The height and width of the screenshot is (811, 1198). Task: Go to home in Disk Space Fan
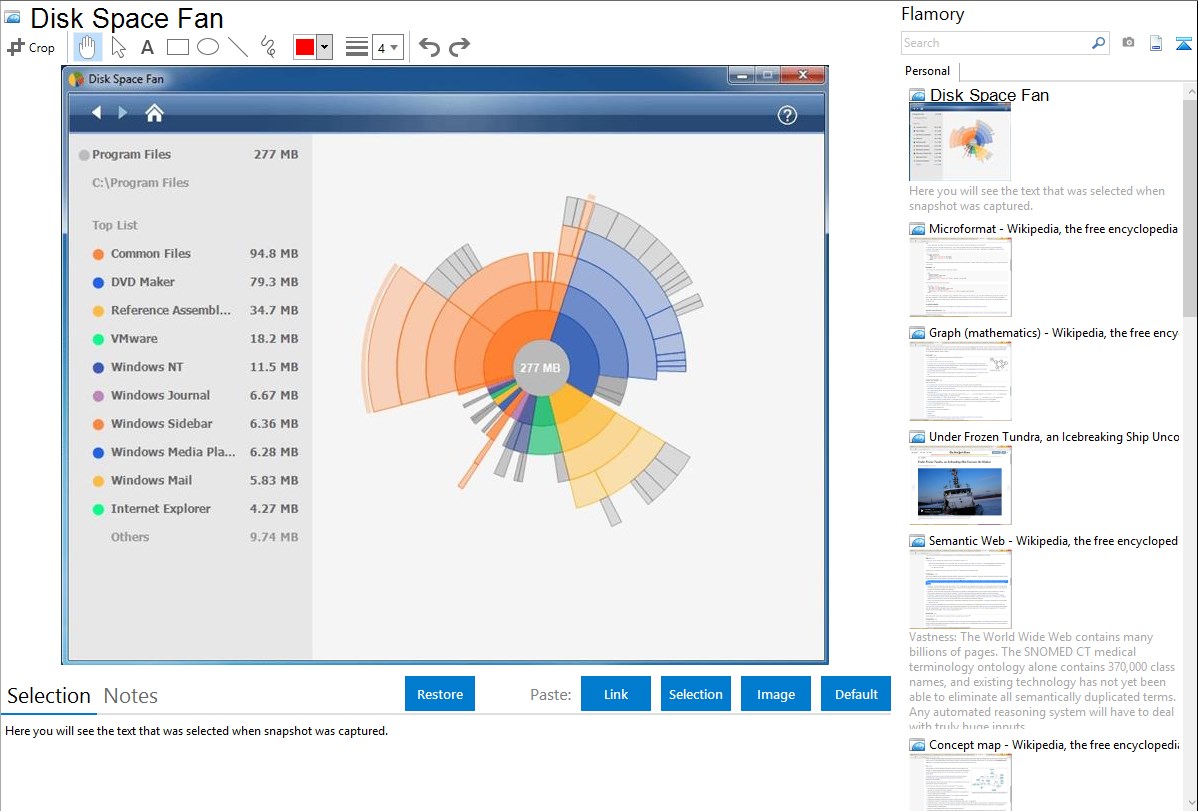pos(154,113)
